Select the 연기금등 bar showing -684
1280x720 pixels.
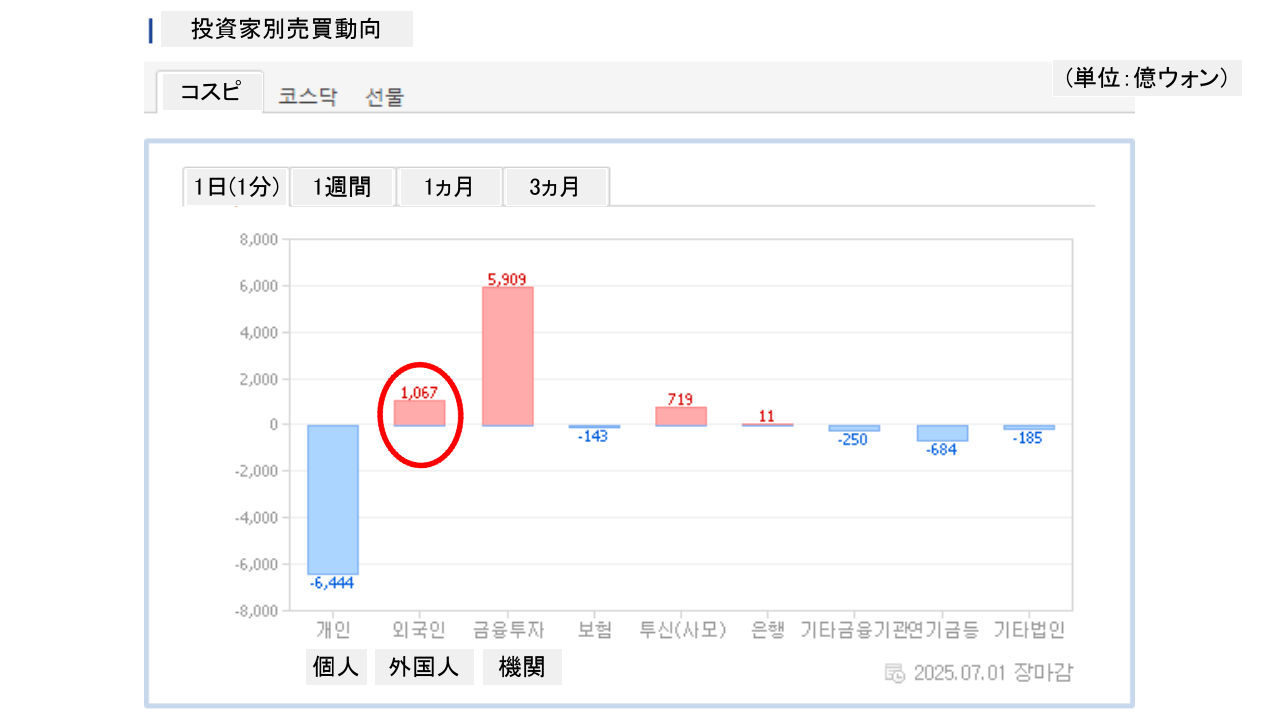click(941, 433)
